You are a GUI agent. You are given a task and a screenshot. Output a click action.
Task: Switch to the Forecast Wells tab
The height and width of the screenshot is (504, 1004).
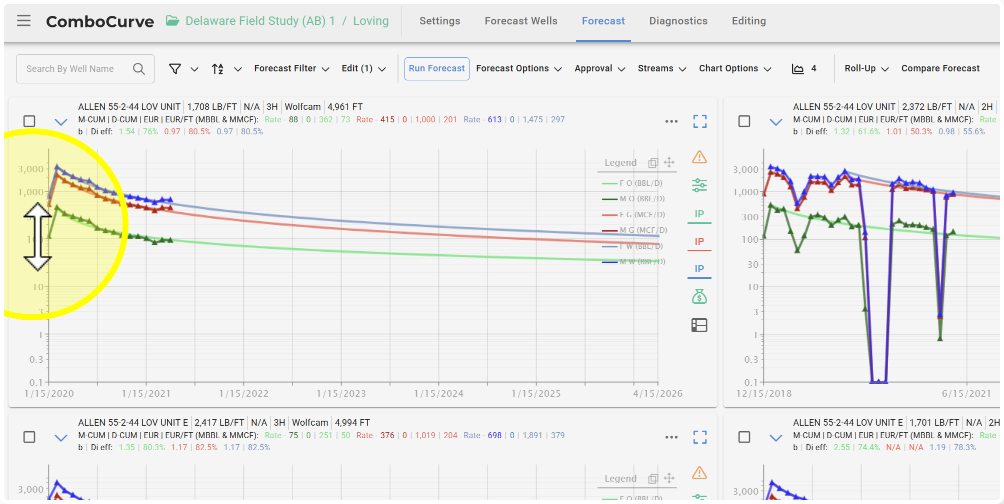coord(521,20)
